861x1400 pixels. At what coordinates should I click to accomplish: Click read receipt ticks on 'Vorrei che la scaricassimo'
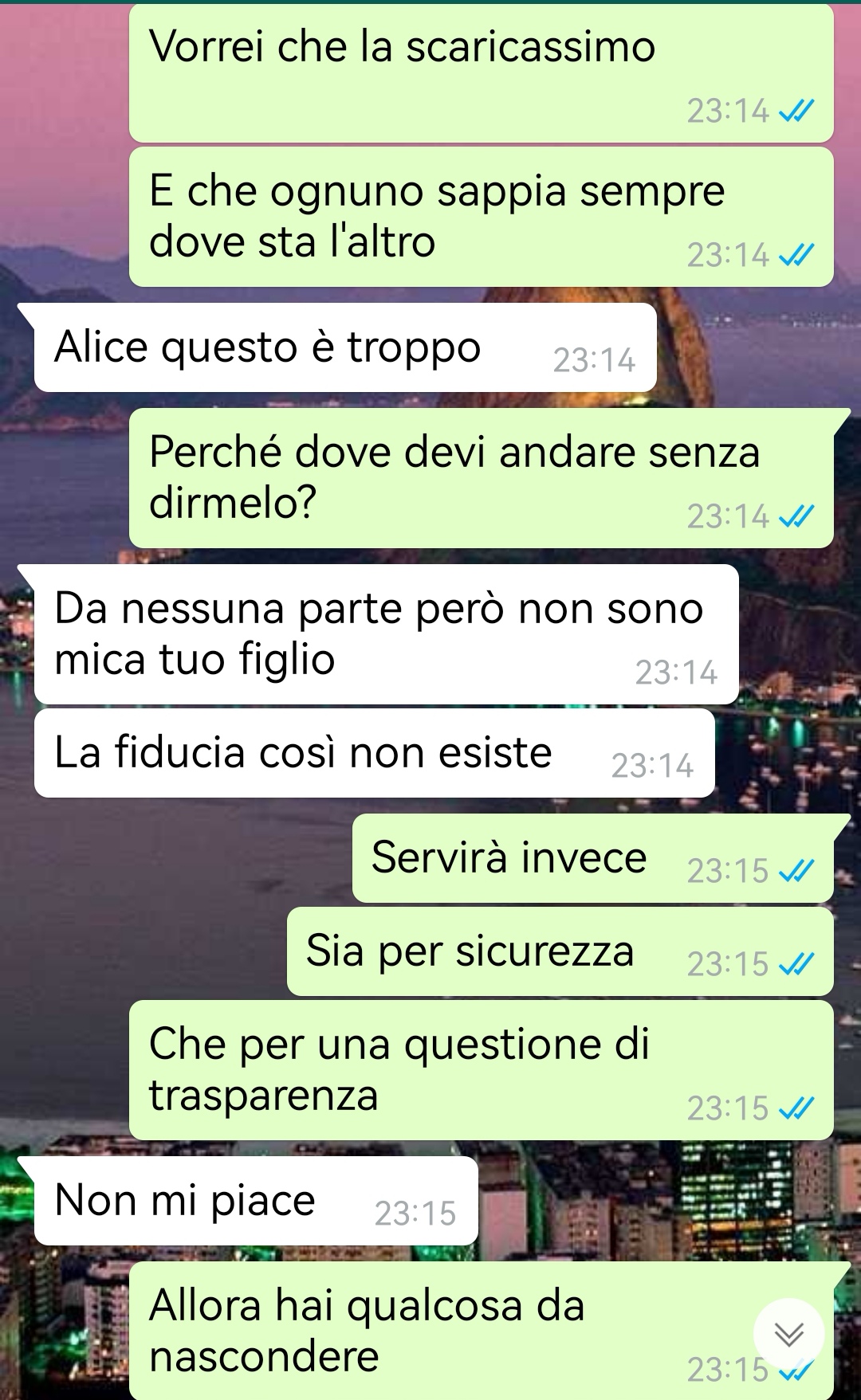[796, 111]
